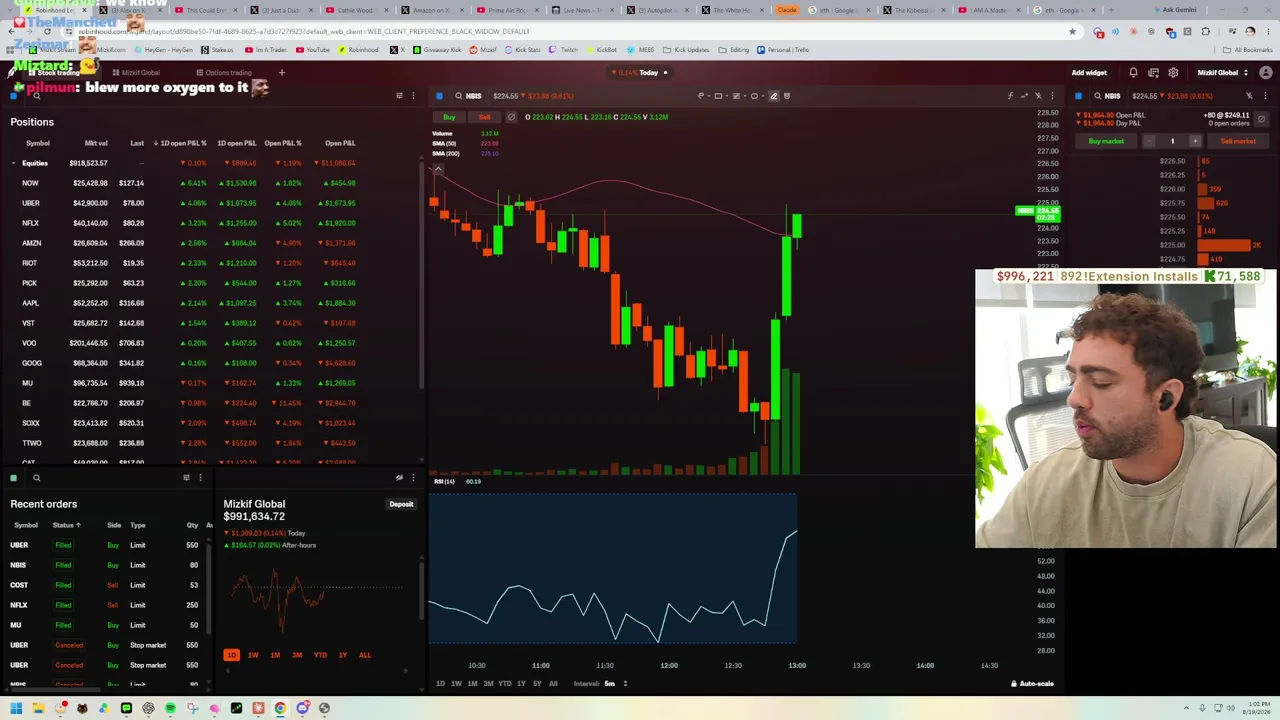Bookmark this page with the star icon
This screenshot has width=1280, height=720.
[x=1073, y=31]
